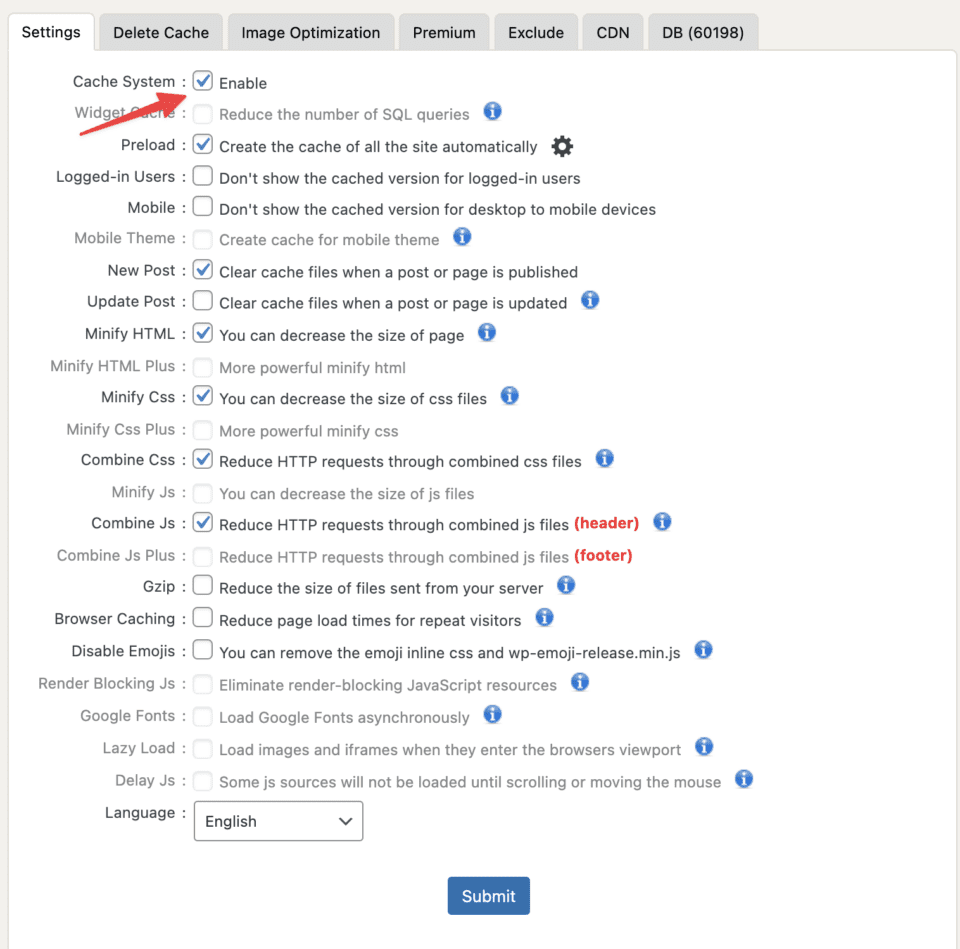Check the Logged-in Users checkbox
The width and height of the screenshot is (960, 949).
203,176
